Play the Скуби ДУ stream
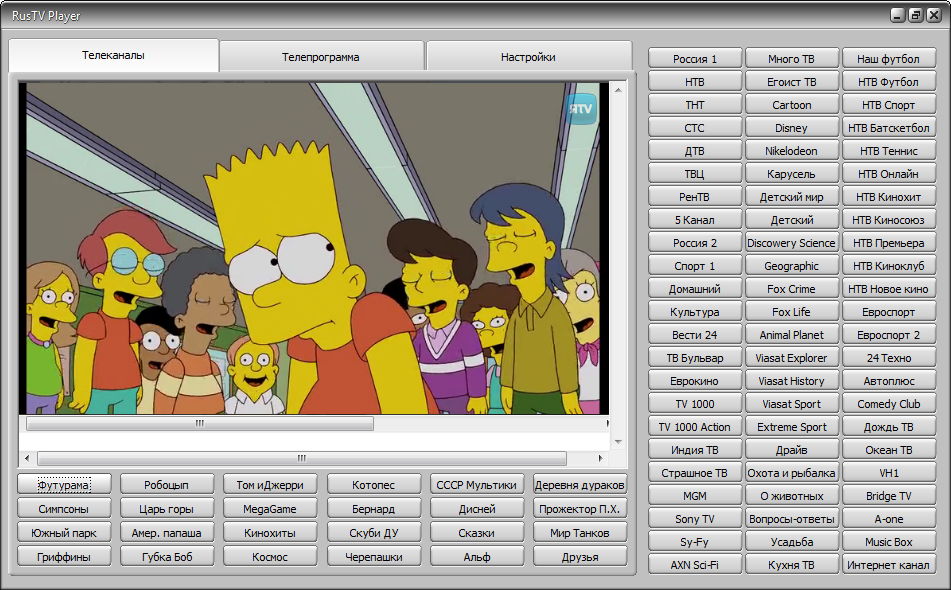 (374, 533)
